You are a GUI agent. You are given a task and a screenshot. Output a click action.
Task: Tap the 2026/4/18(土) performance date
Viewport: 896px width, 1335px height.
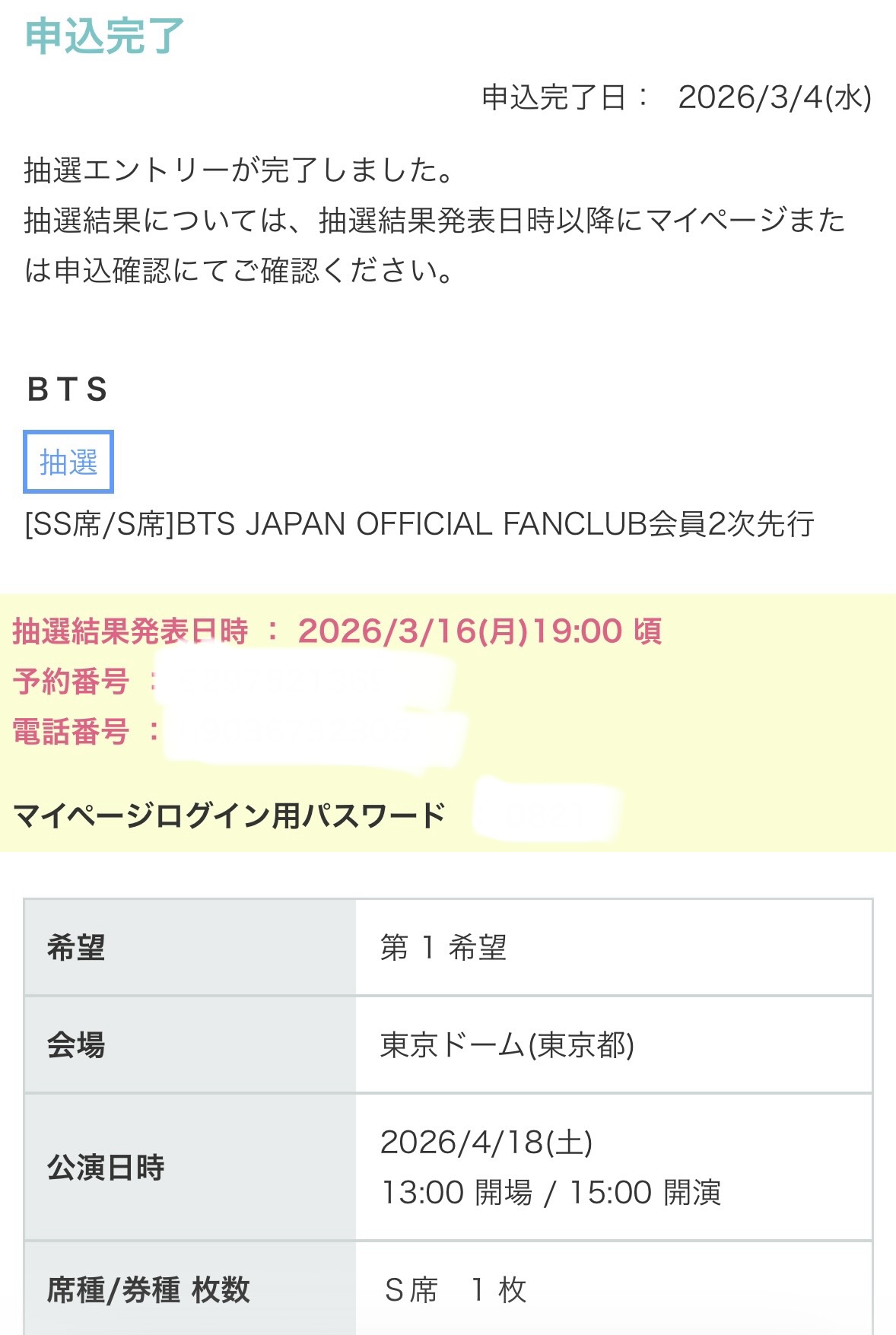click(x=487, y=1142)
